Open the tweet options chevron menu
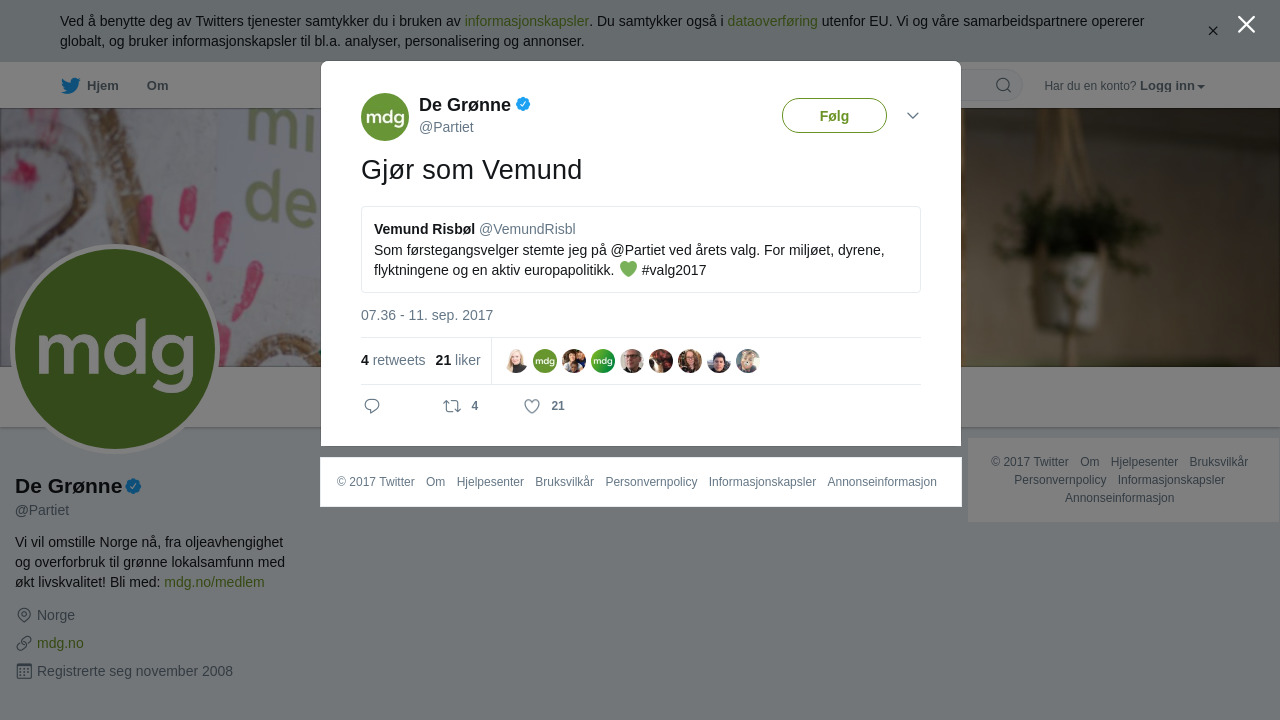Viewport: 1280px width, 720px height. pos(913,116)
